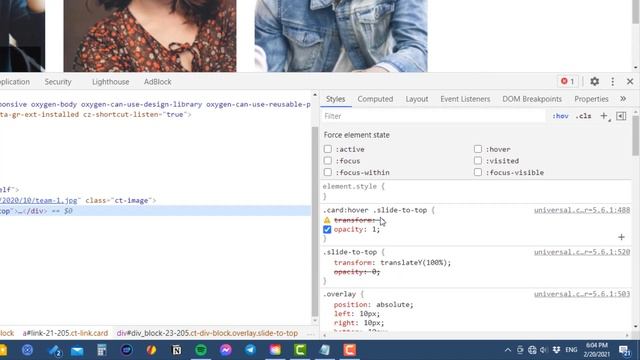Enable the :focus forced state
Viewport: 640px width, 360px height.
click(x=328, y=160)
